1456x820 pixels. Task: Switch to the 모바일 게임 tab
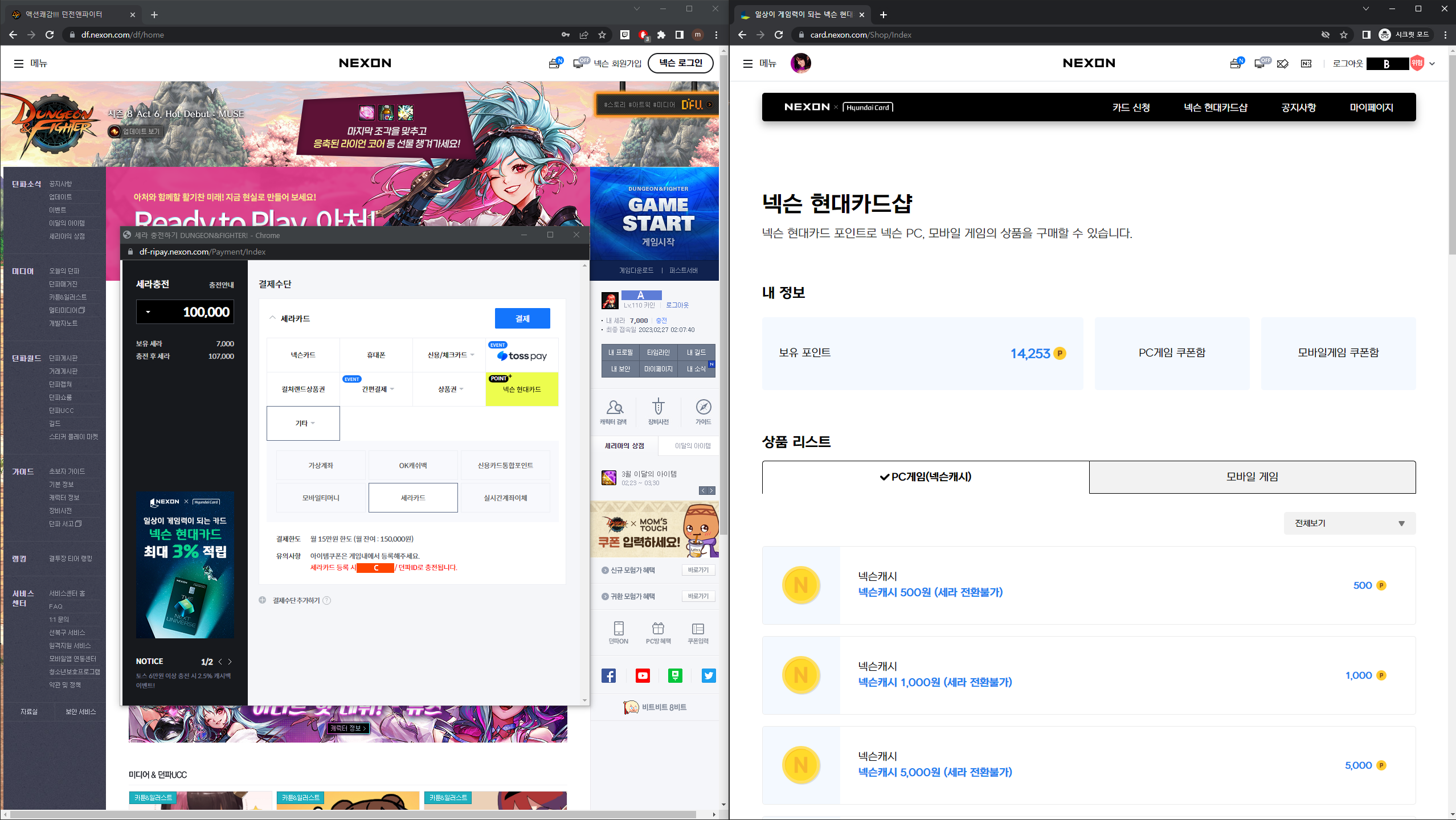pos(1252,477)
